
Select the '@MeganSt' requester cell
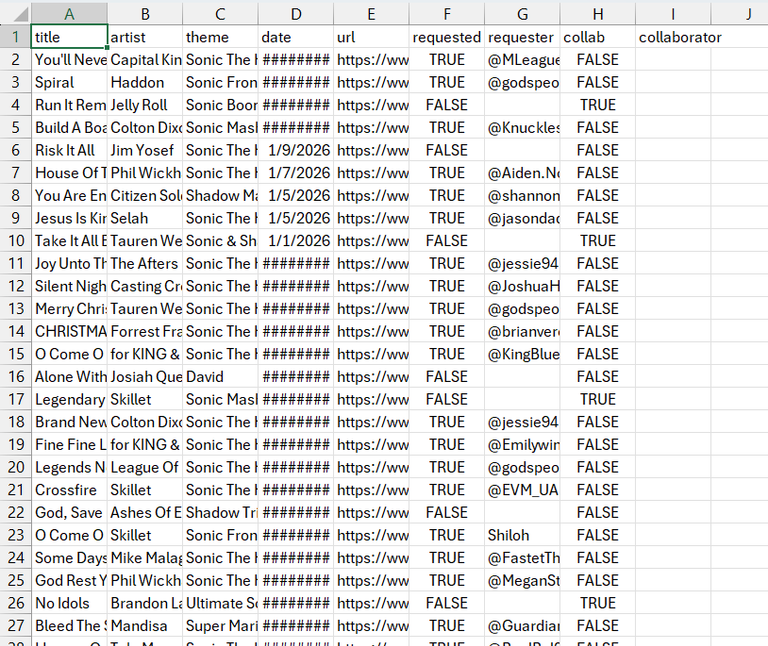click(x=522, y=580)
